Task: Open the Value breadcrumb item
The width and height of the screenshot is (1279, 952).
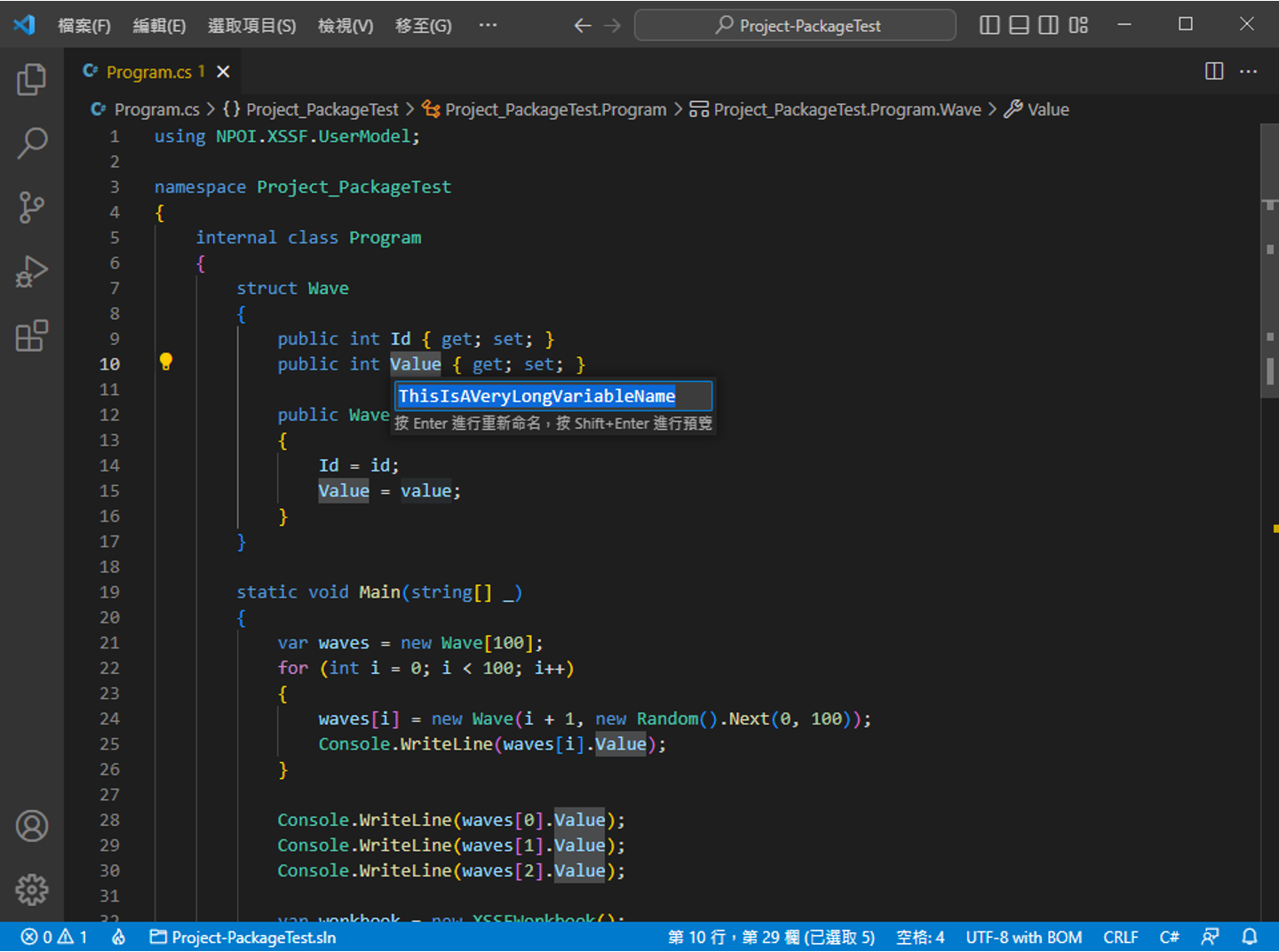Action: click(1037, 109)
